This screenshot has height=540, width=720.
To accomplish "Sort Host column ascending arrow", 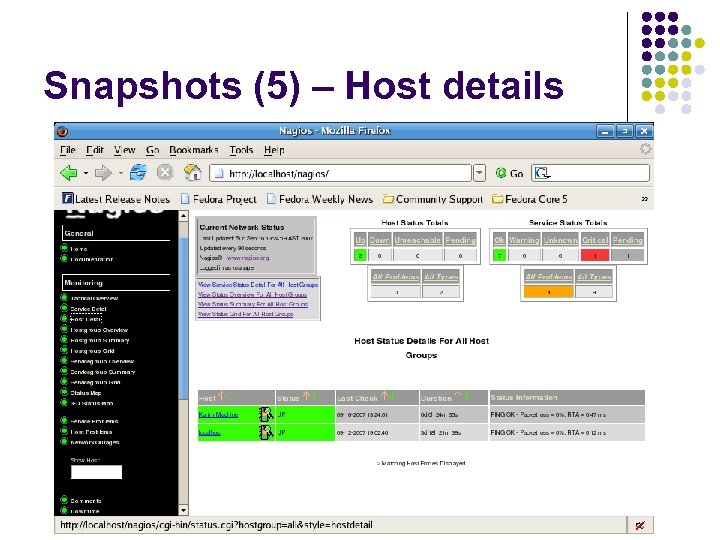I will tap(221, 395).
